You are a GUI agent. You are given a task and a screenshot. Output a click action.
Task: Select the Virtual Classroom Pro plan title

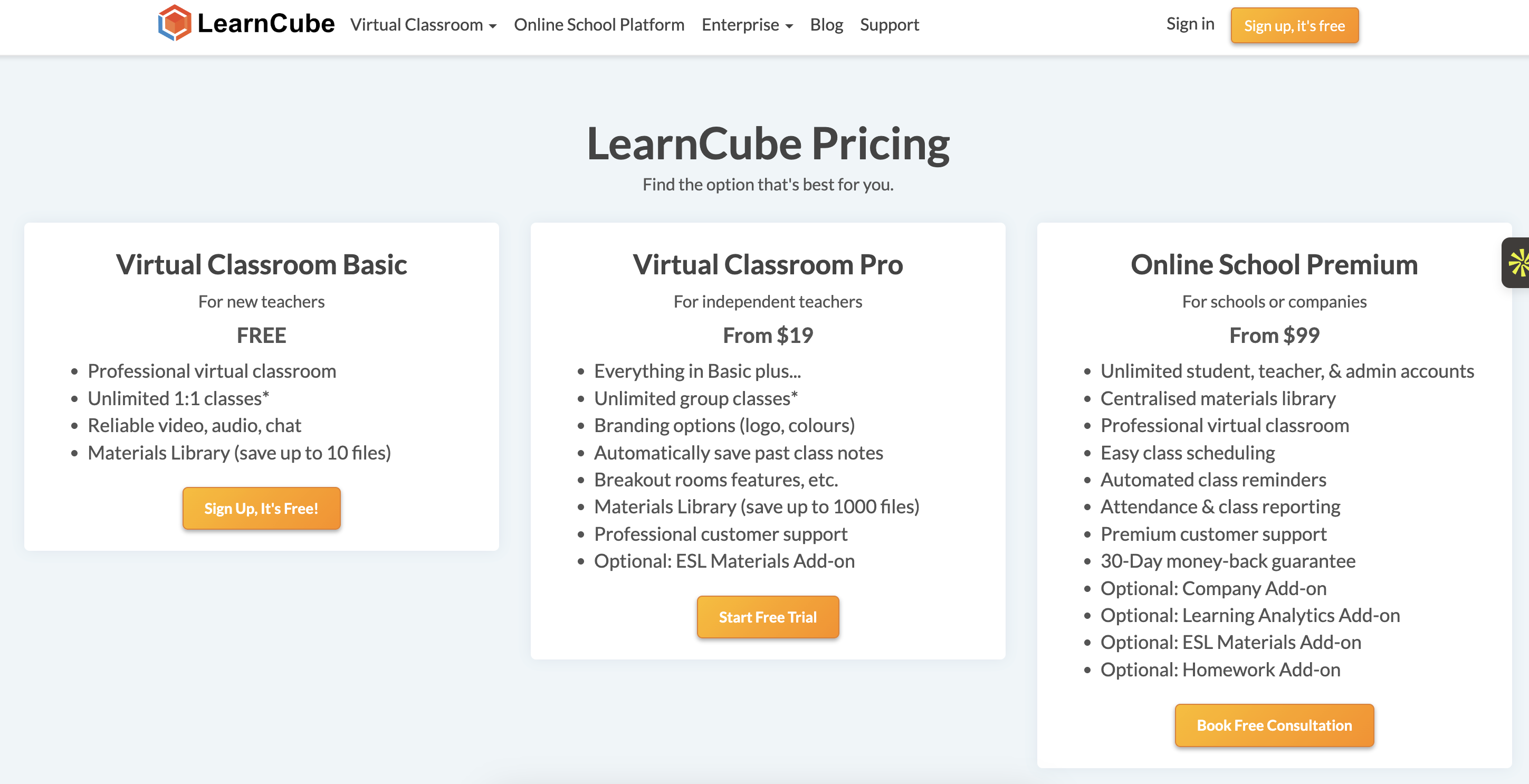[768, 265]
